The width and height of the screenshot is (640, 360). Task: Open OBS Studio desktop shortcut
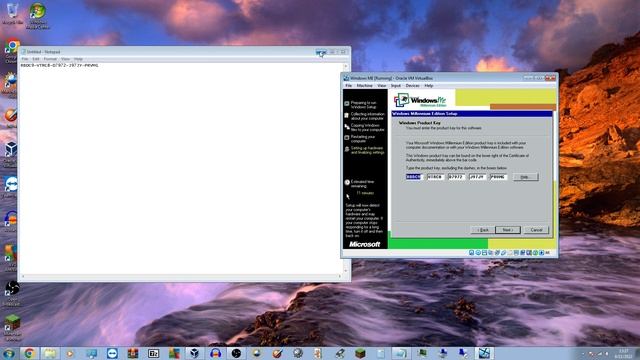11,292
